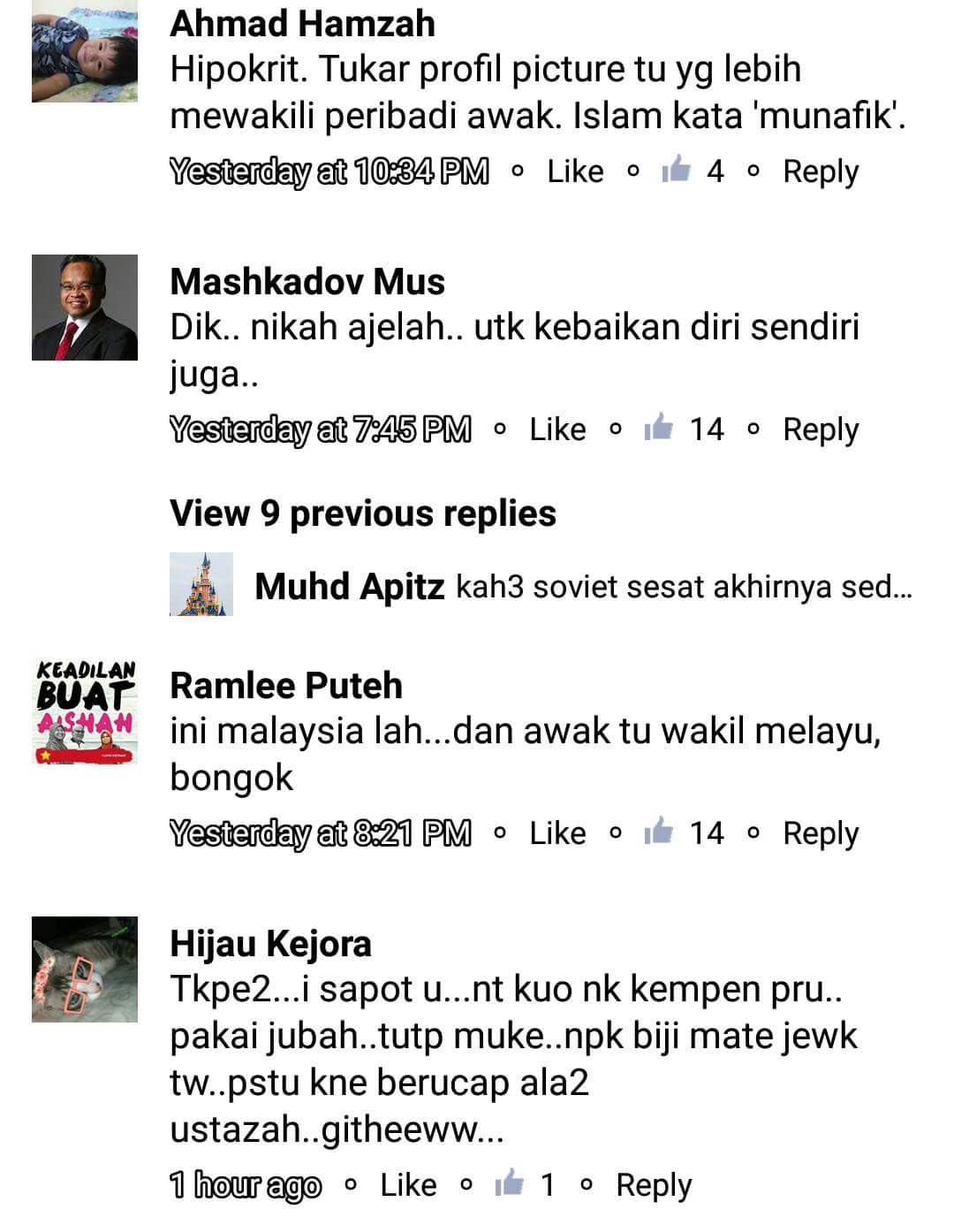954x1232 pixels.
Task: Open Ramlee Puteh's Keadilan Buat avatar
Action: pyautogui.click(x=85, y=711)
